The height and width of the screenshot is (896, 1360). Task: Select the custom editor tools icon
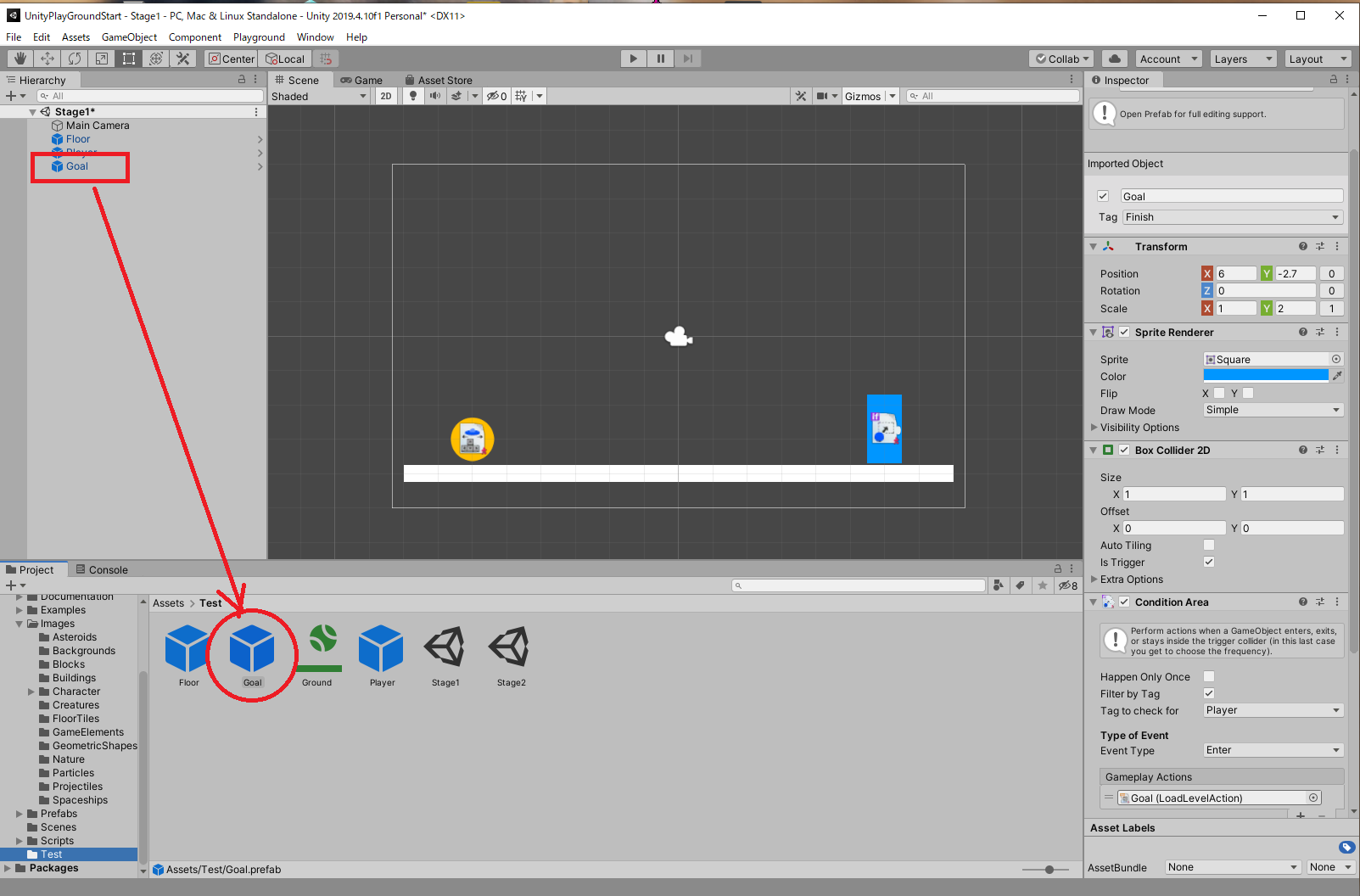[x=183, y=59]
